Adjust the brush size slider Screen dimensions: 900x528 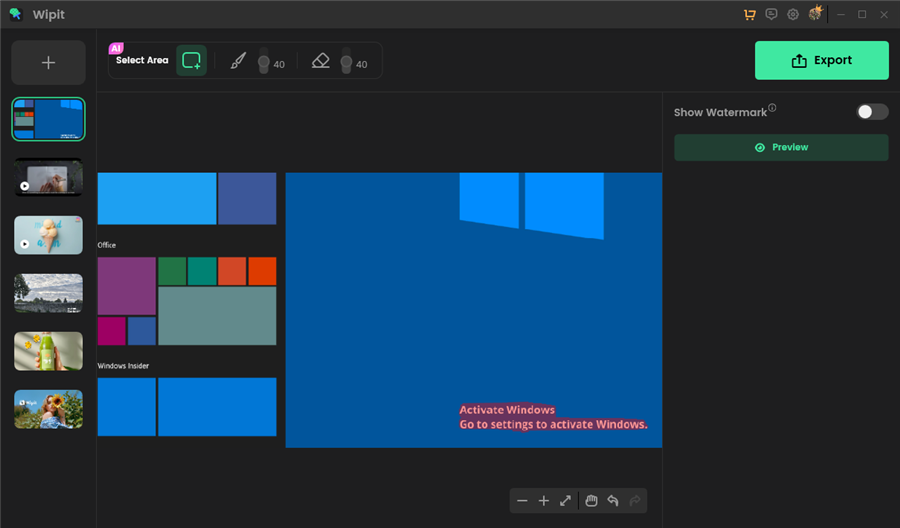click(263, 61)
